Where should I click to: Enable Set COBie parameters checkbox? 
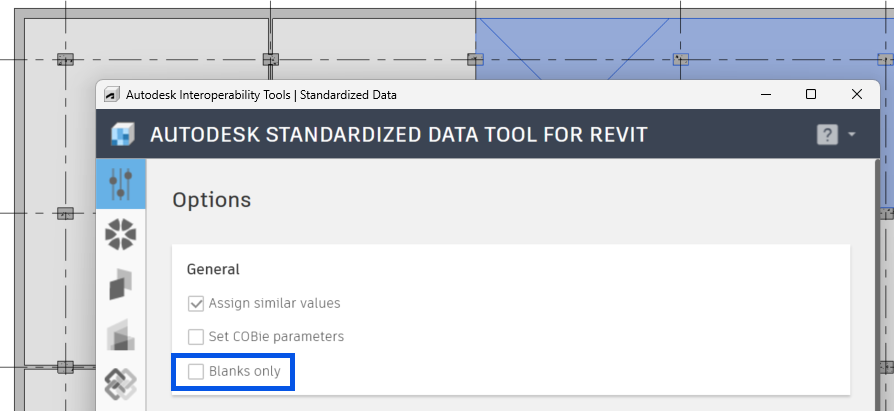coord(196,337)
